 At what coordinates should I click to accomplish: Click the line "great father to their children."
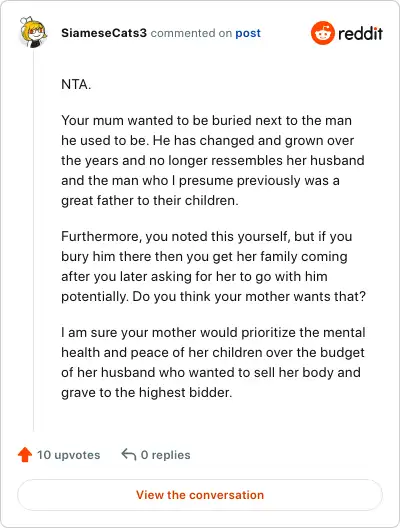[x=150, y=200]
